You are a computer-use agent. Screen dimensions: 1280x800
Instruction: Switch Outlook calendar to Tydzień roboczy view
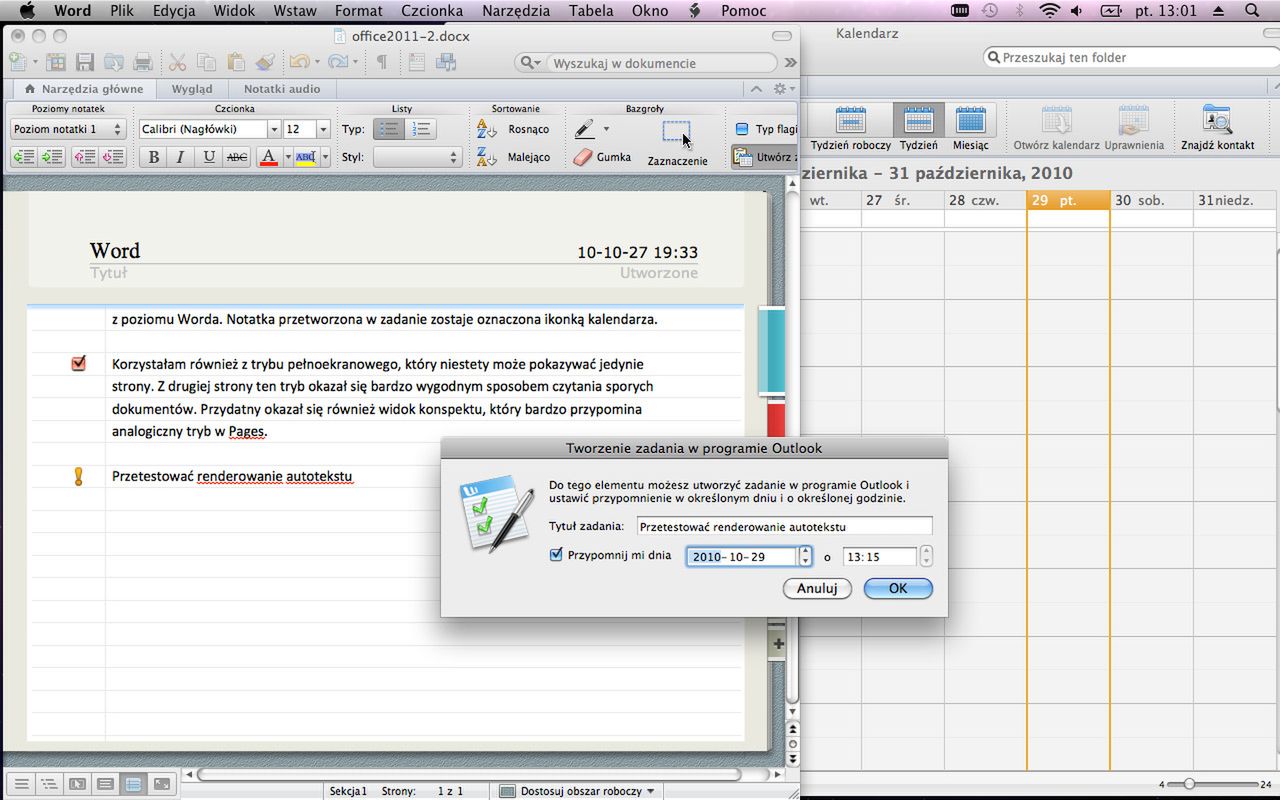click(x=851, y=129)
